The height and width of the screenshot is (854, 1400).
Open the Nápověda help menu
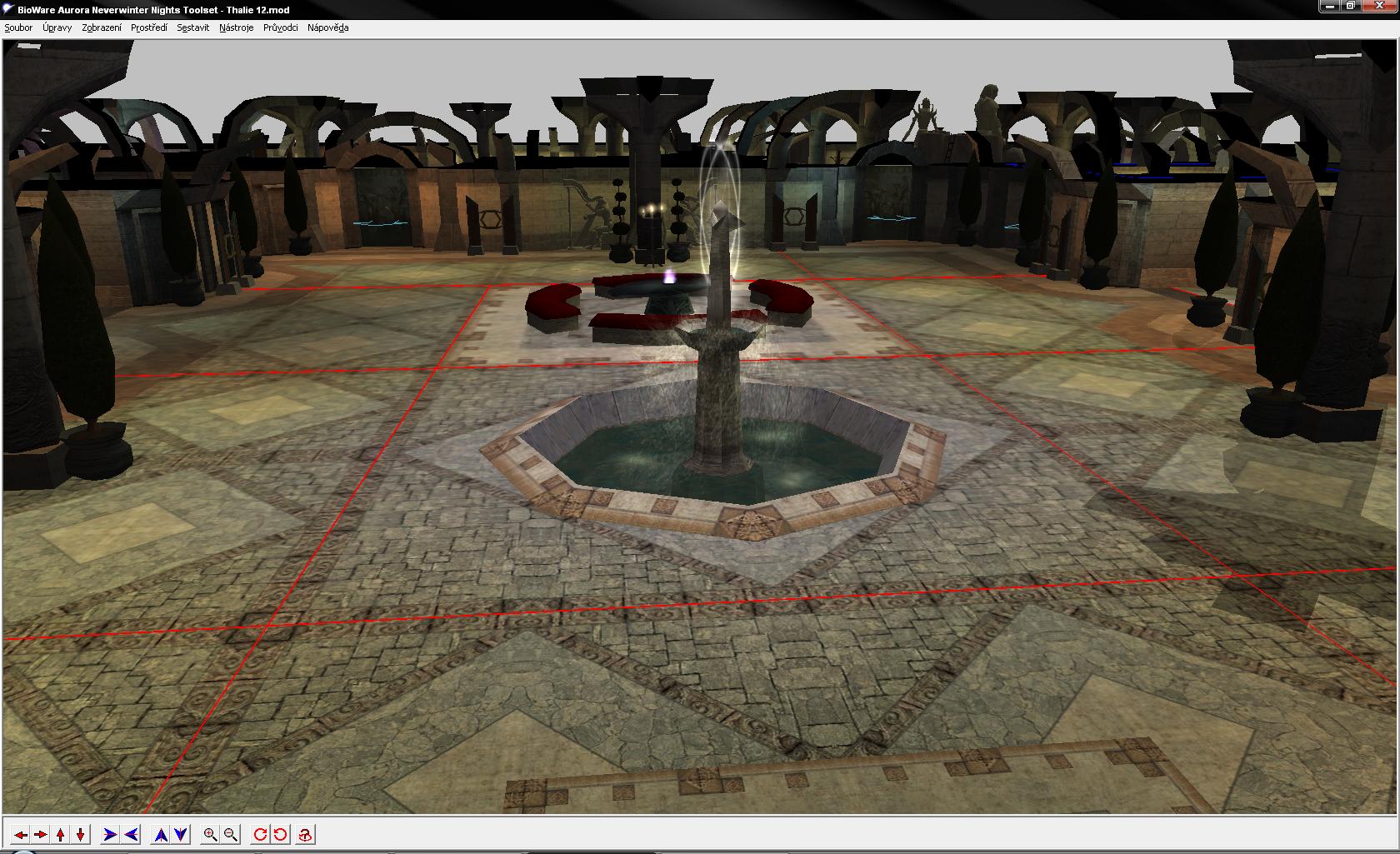click(x=327, y=27)
